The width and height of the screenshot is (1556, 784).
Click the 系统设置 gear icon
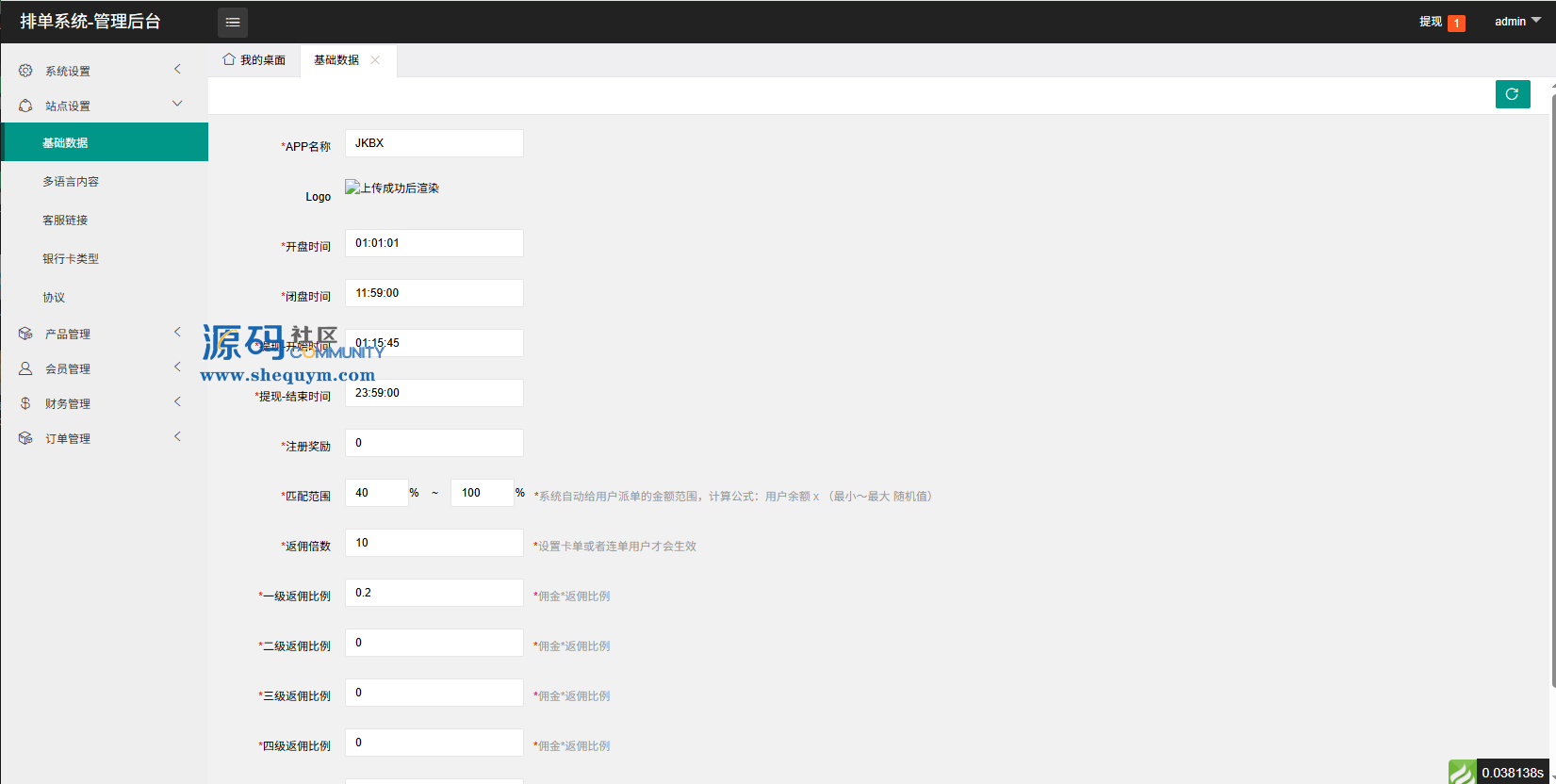(25, 71)
